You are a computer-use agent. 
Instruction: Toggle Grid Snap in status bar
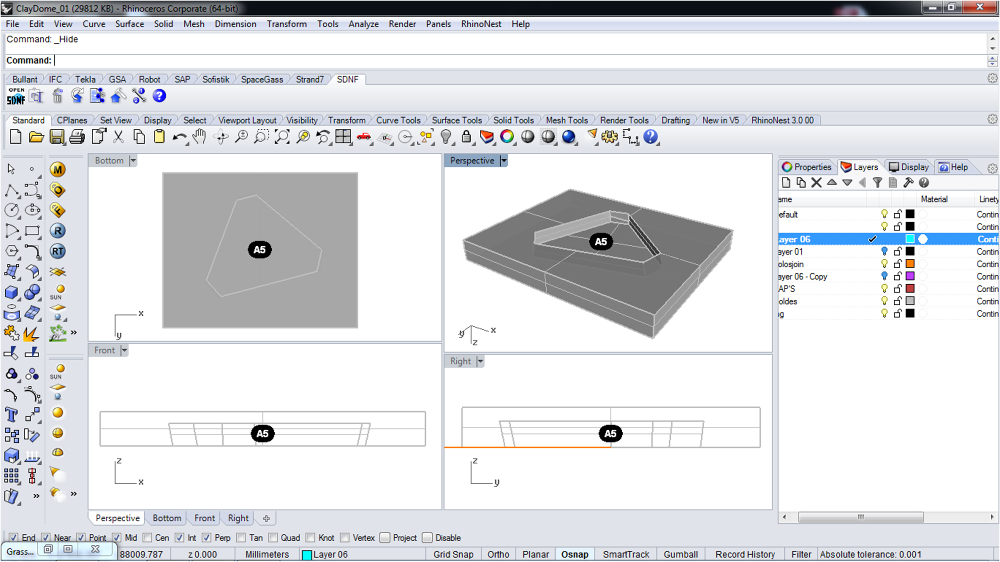(x=453, y=554)
